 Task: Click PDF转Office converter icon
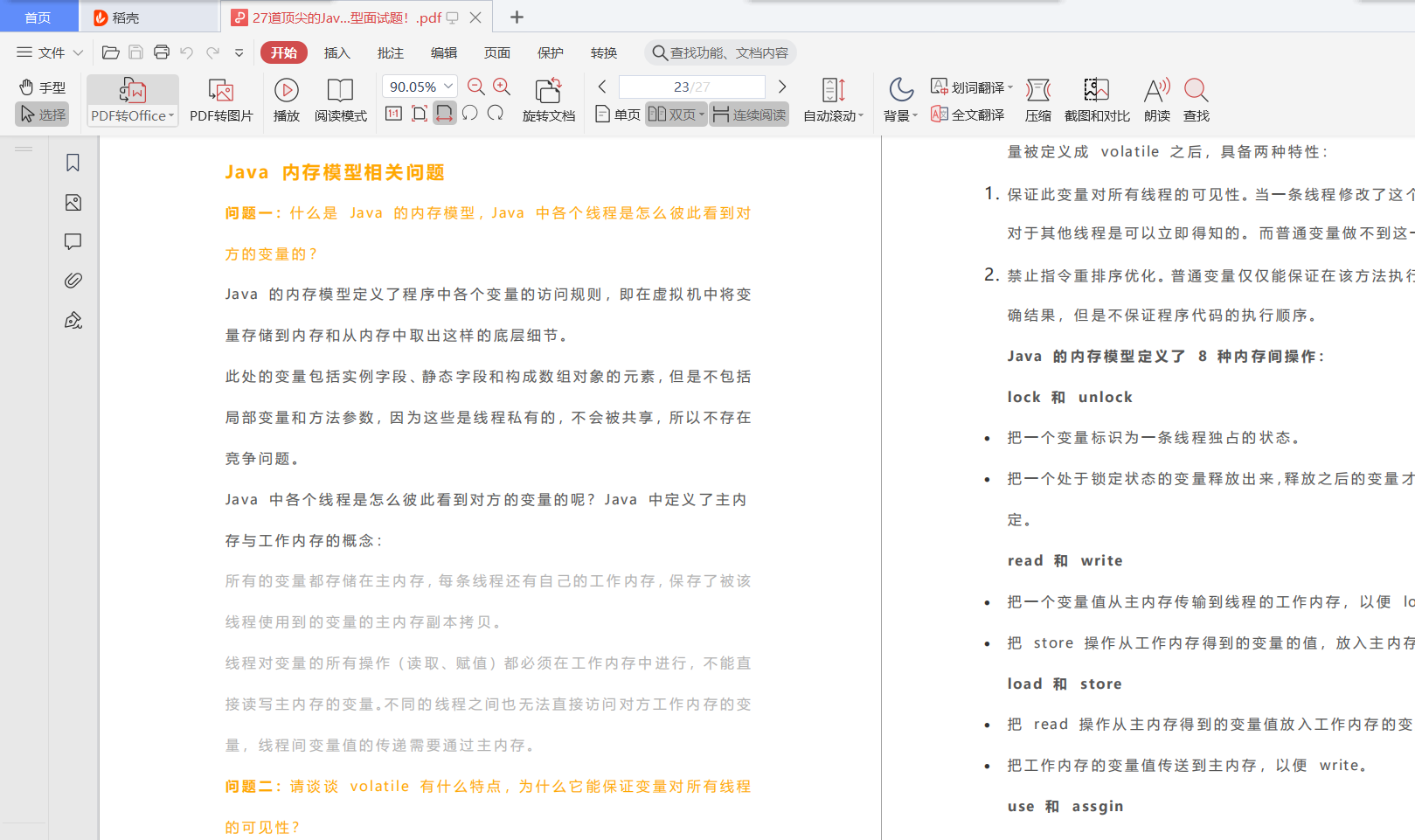133,90
